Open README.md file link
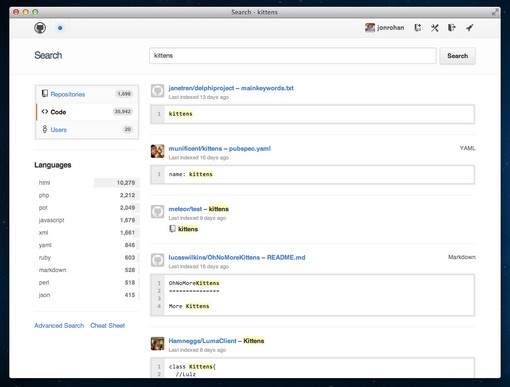510x387 pixels. tap(286, 257)
